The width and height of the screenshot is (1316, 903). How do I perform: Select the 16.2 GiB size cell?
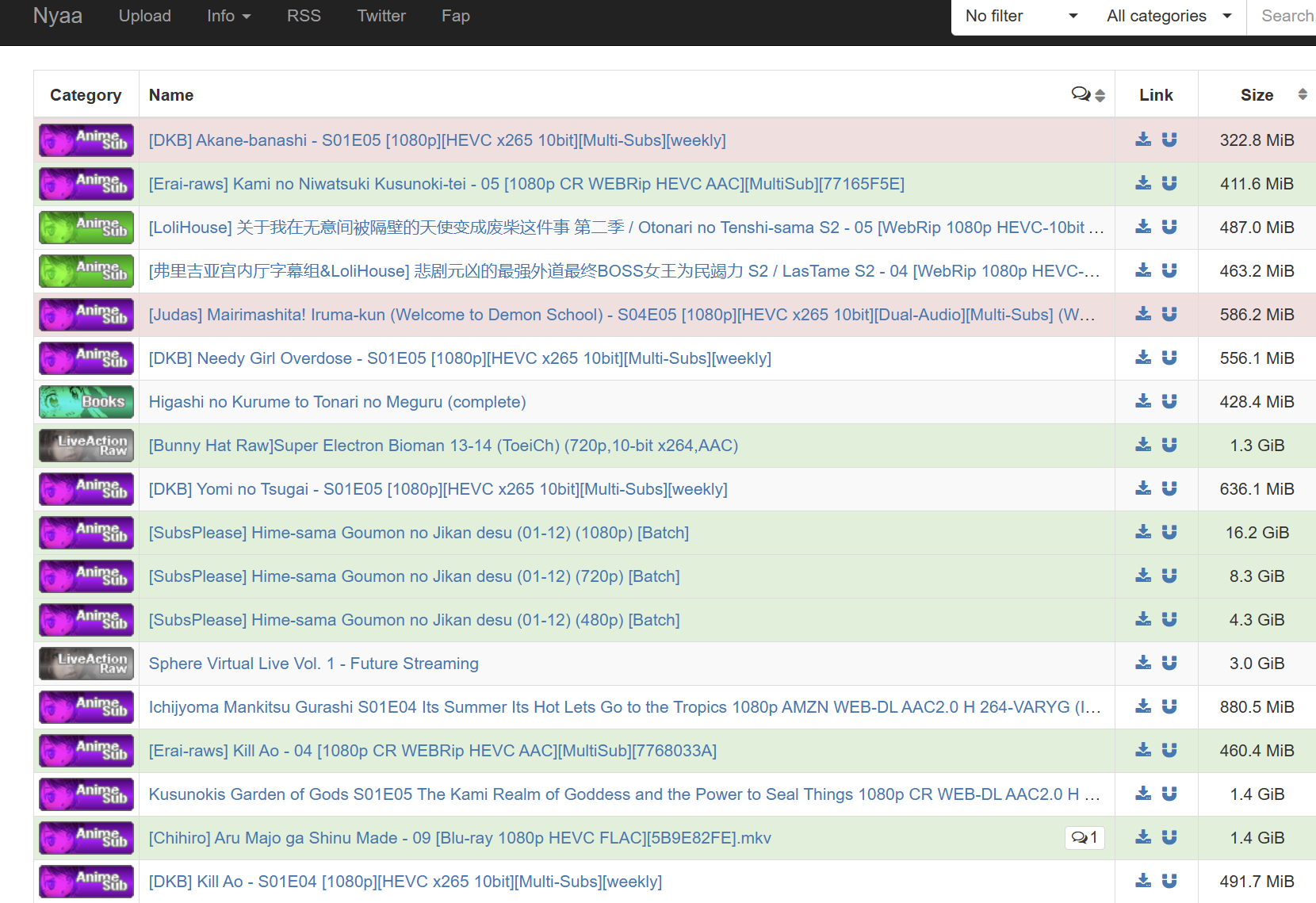pyautogui.click(x=1257, y=533)
